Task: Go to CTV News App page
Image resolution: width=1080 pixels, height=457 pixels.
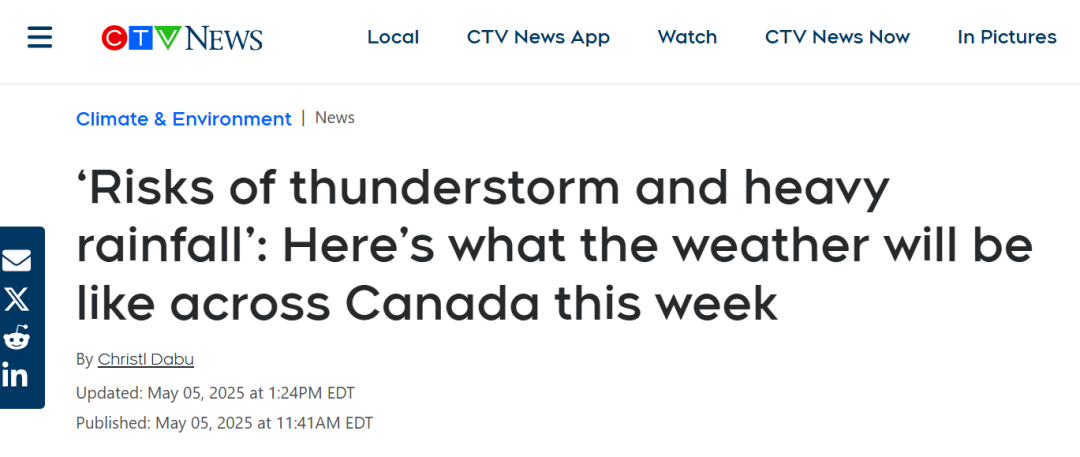Action: (539, 37)
